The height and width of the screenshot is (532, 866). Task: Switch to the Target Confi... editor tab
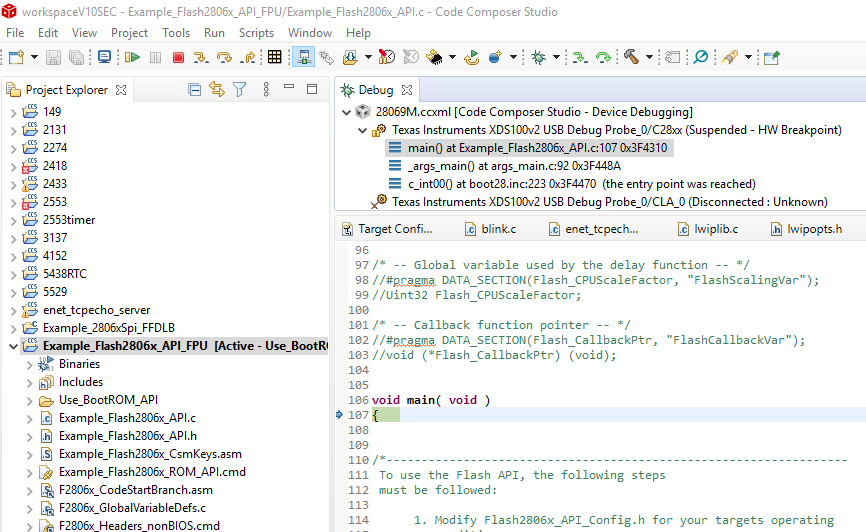click(x=387, y=229)
